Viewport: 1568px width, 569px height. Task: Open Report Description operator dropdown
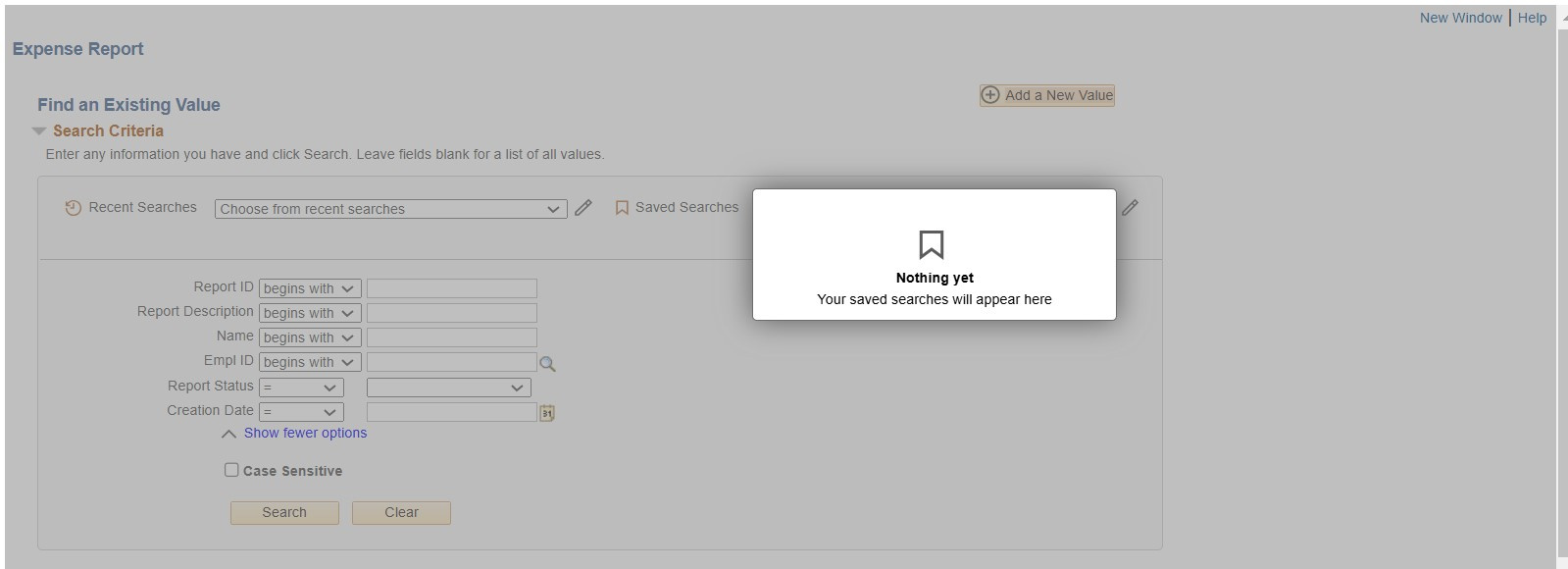click(x=310, y=313)
